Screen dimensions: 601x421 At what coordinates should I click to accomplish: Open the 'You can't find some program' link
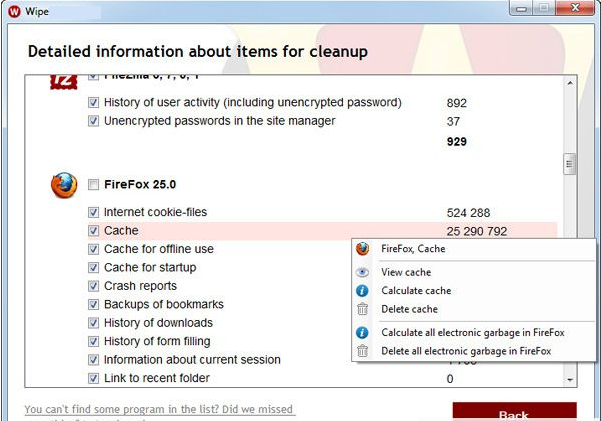pos(160,410)
